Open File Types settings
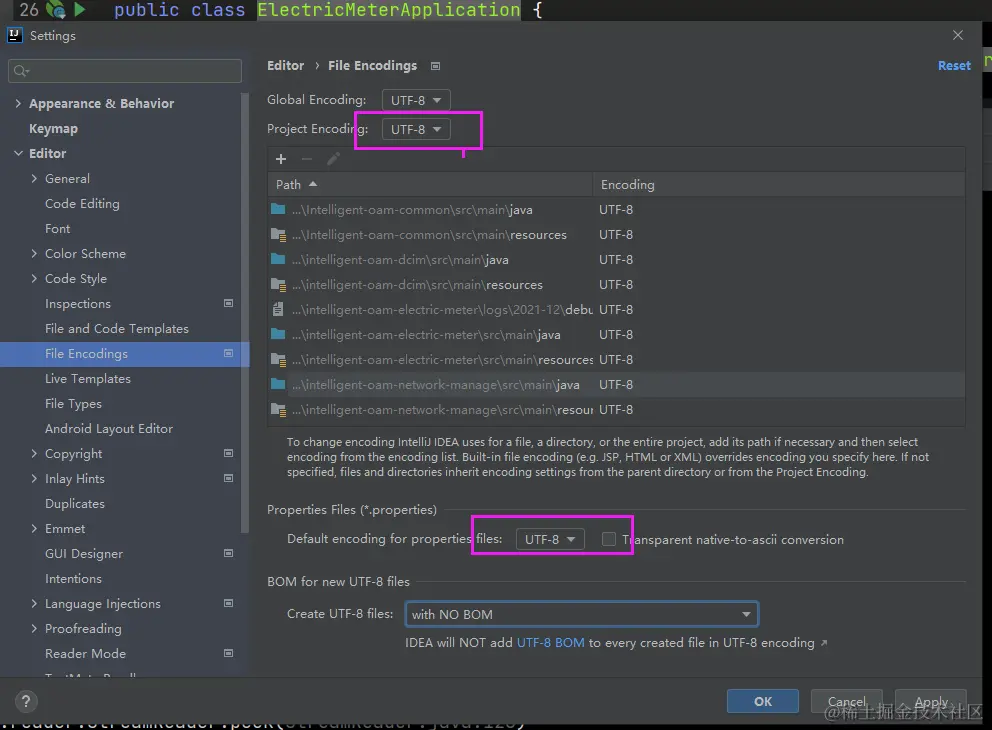 point(73,404)
